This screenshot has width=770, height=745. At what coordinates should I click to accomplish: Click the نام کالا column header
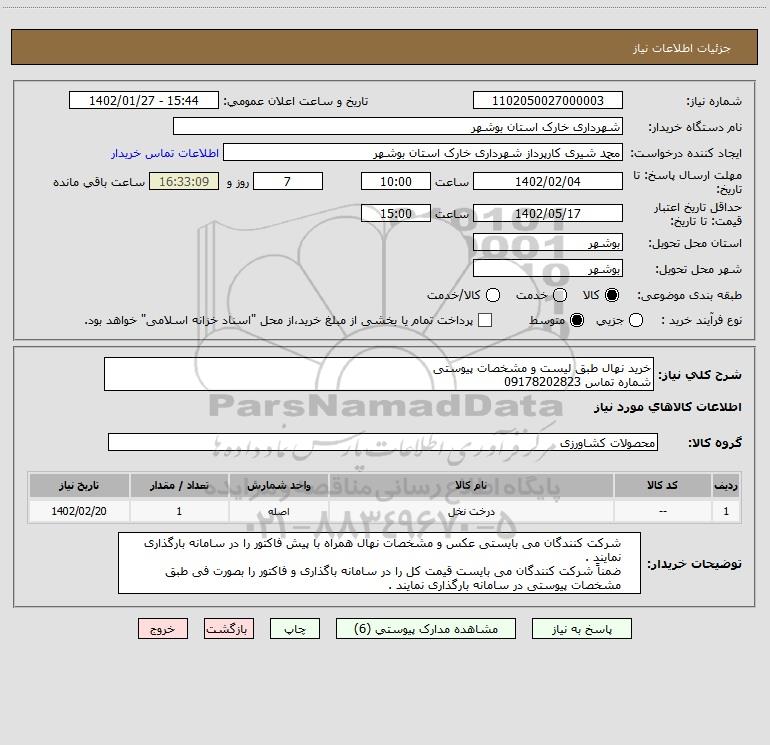(x=471, y=486)
